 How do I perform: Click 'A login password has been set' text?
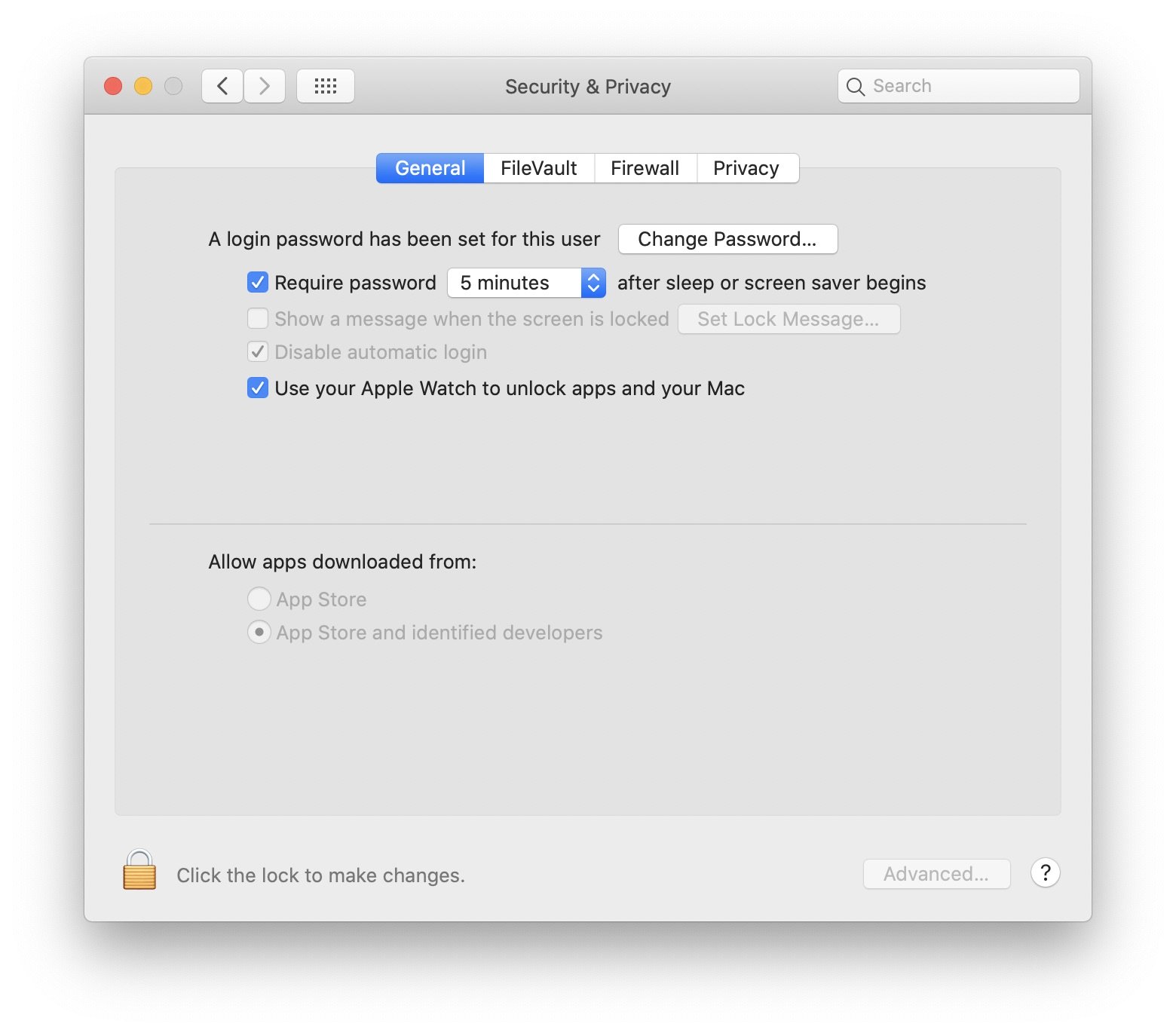pos(405,239)
